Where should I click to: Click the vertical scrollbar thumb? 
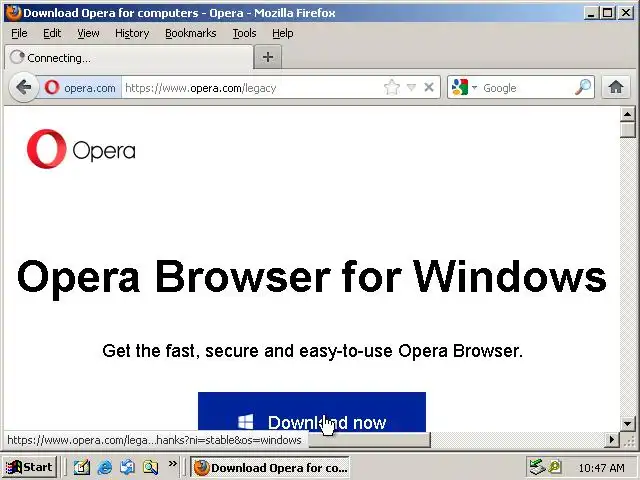pyautogui.click(x=627, y=130)
